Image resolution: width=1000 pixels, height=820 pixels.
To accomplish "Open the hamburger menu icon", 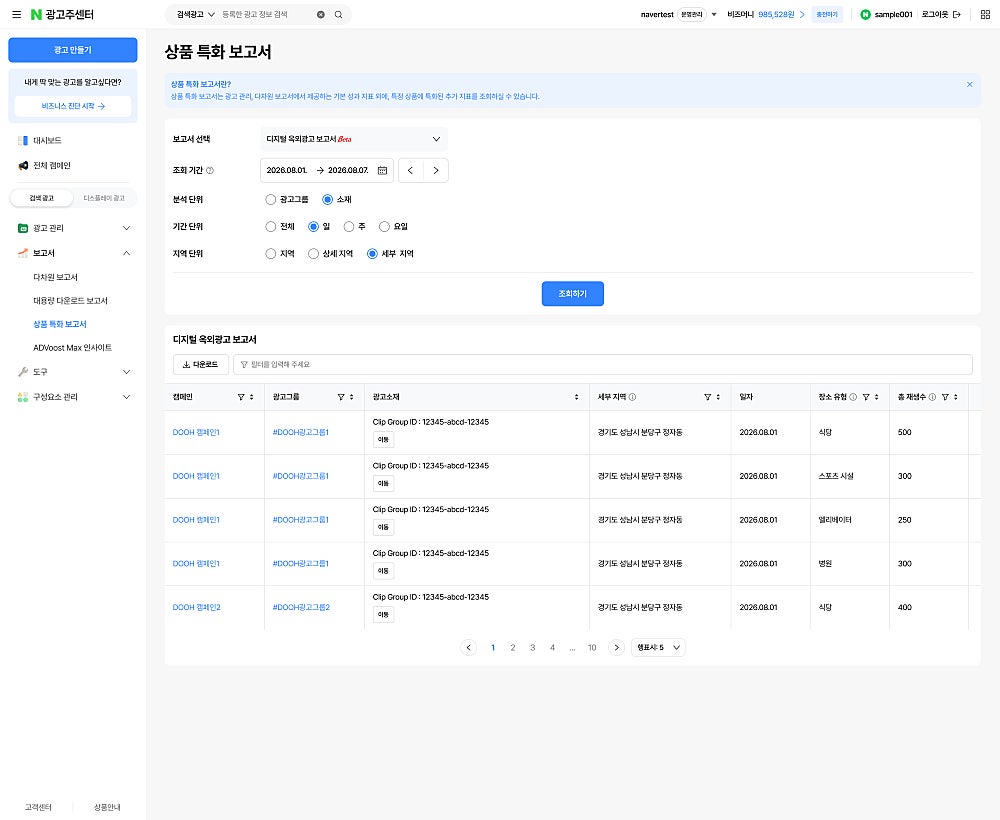I will (x=17, y=14).
